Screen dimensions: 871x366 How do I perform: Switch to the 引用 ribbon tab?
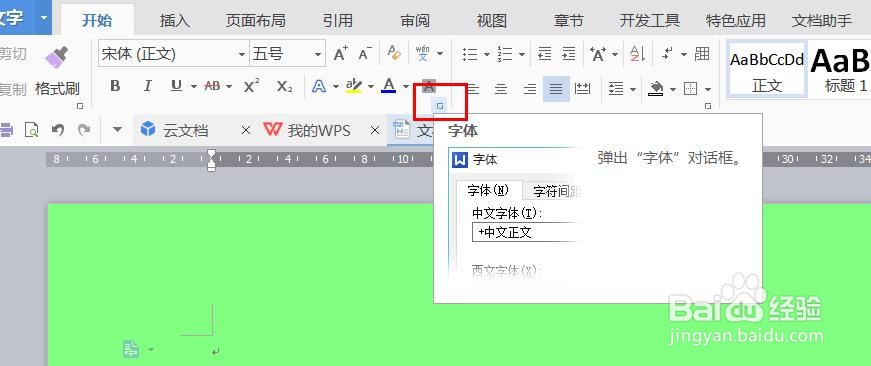coord(338,21)
